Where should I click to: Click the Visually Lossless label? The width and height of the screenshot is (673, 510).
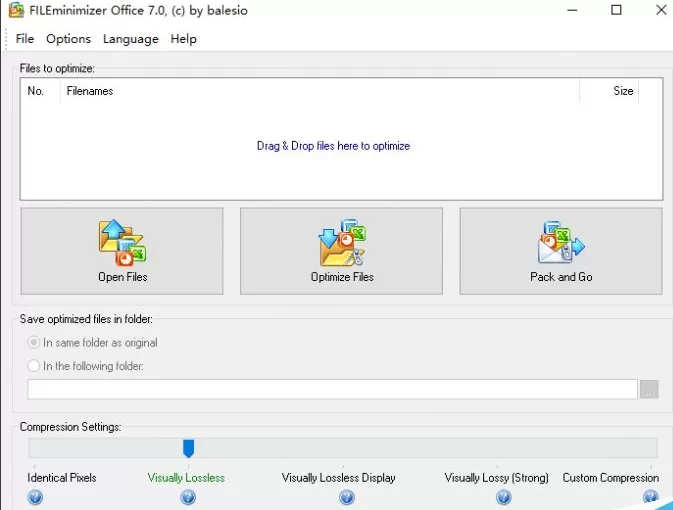[186, 478]
